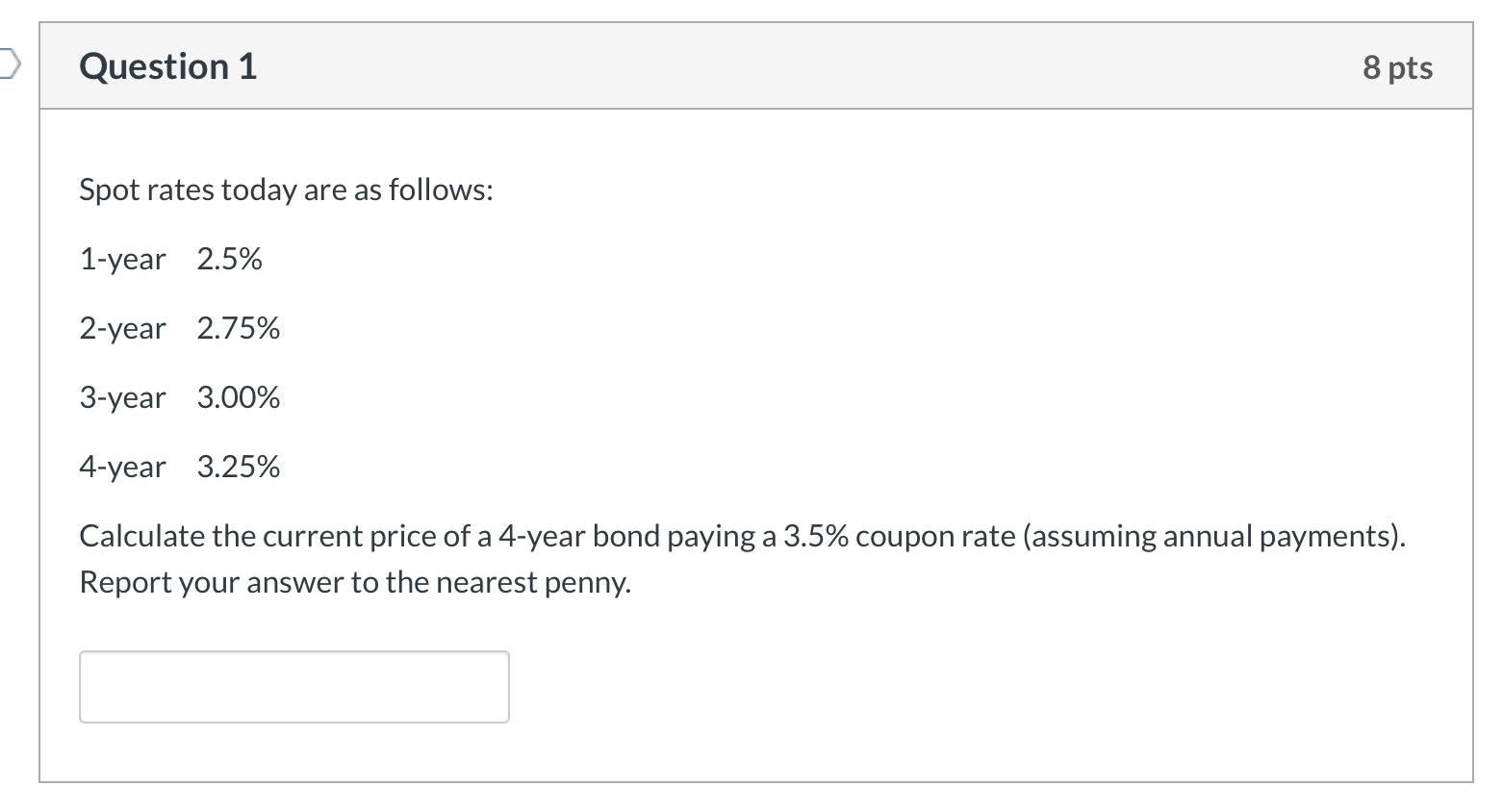The image size is (1503, 812).
Task: Click the 'Spot rates today' text line
Action: click(x=286, y=190)
